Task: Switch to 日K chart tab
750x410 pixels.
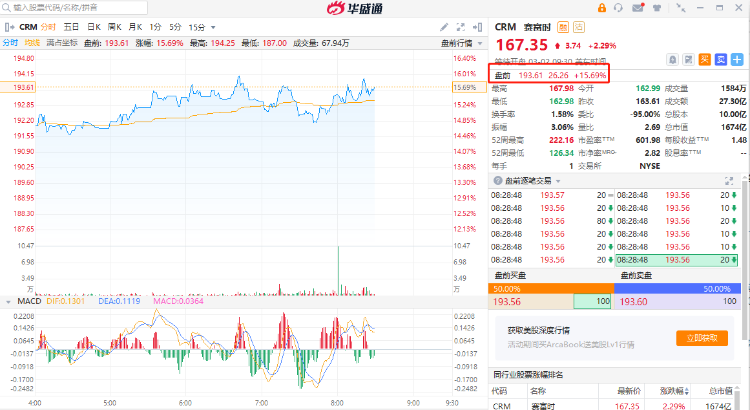Action: pyautogui.click(x=94, y=27)
